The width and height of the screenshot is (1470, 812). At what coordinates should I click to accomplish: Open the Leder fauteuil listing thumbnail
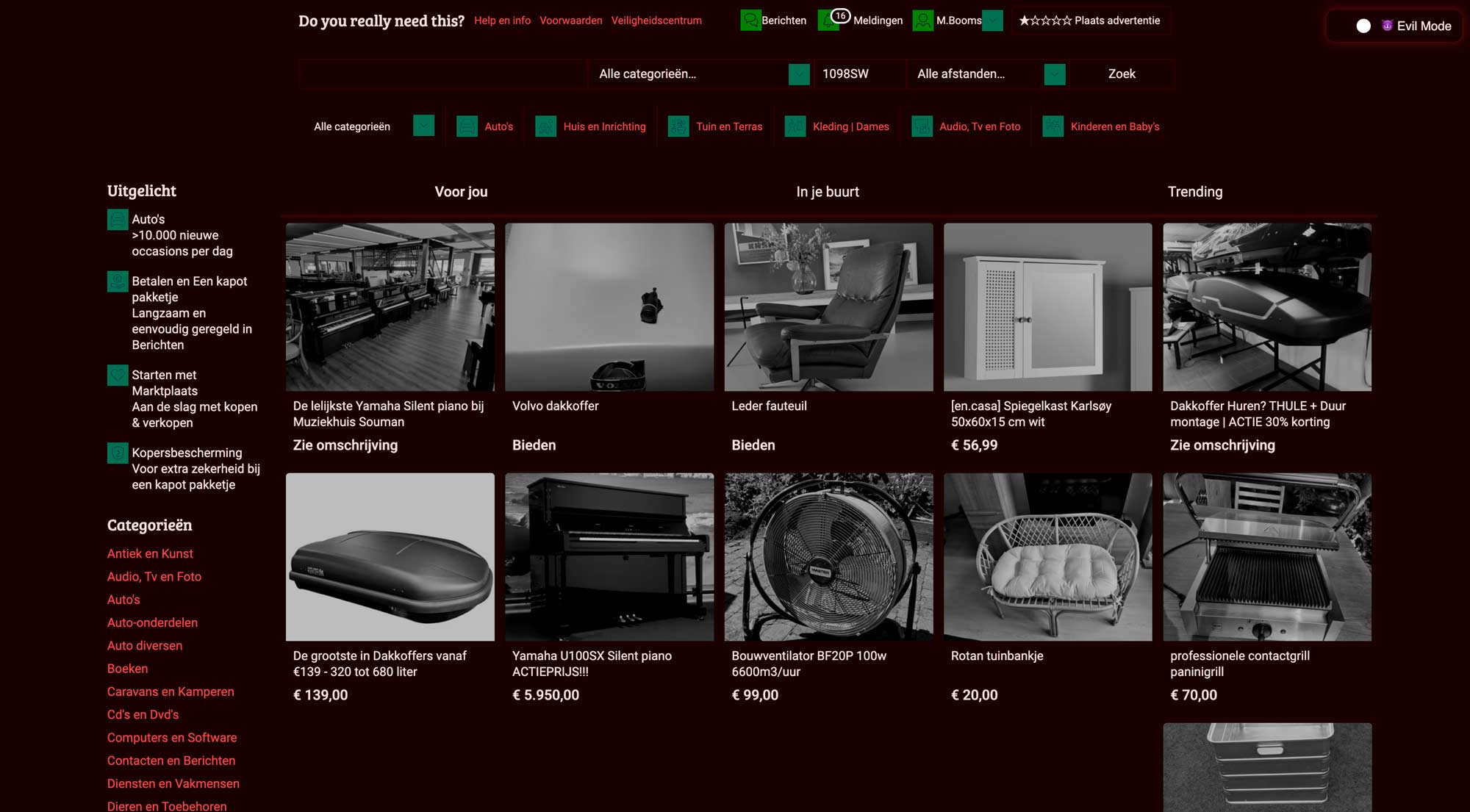click(x=828, y=307)
